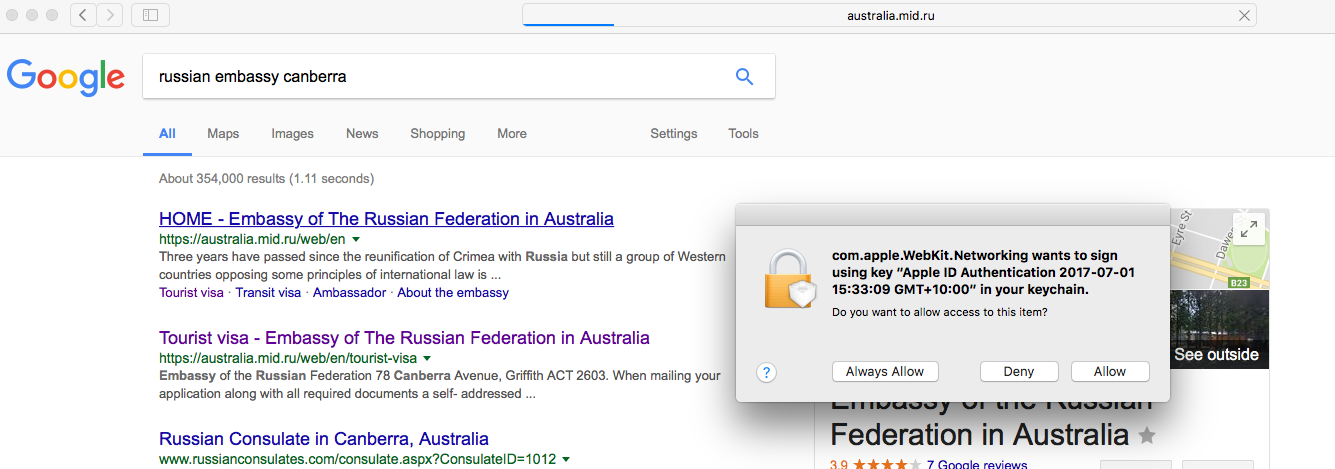This screenshot has height=469, width=1335.
Task: Open Russian Consulate in Canberra, Australia result
Action: click(324, 439)
